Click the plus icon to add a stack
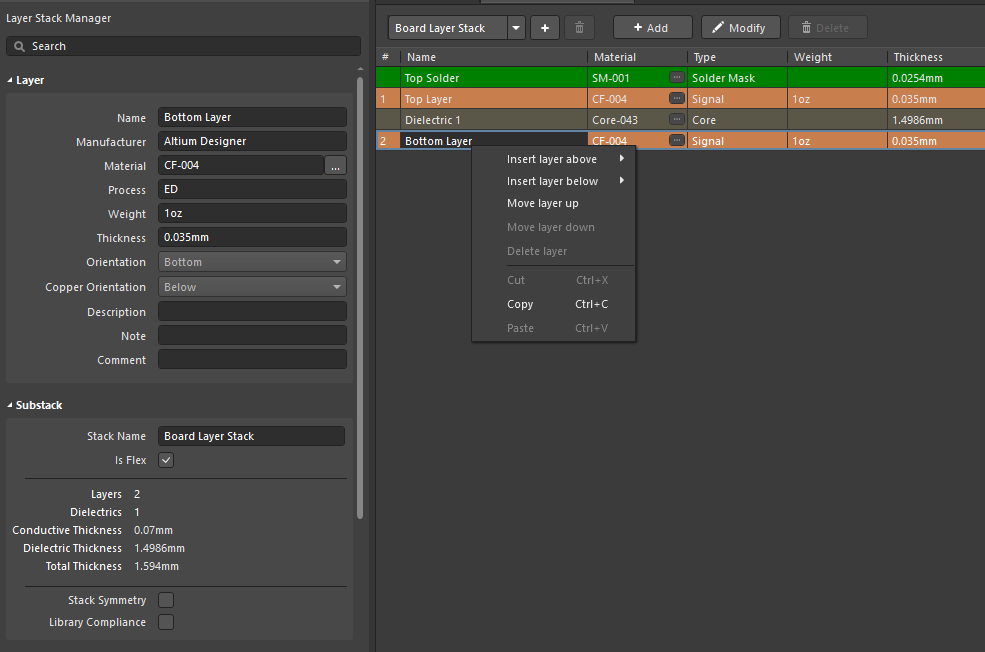 click(545, 28)
